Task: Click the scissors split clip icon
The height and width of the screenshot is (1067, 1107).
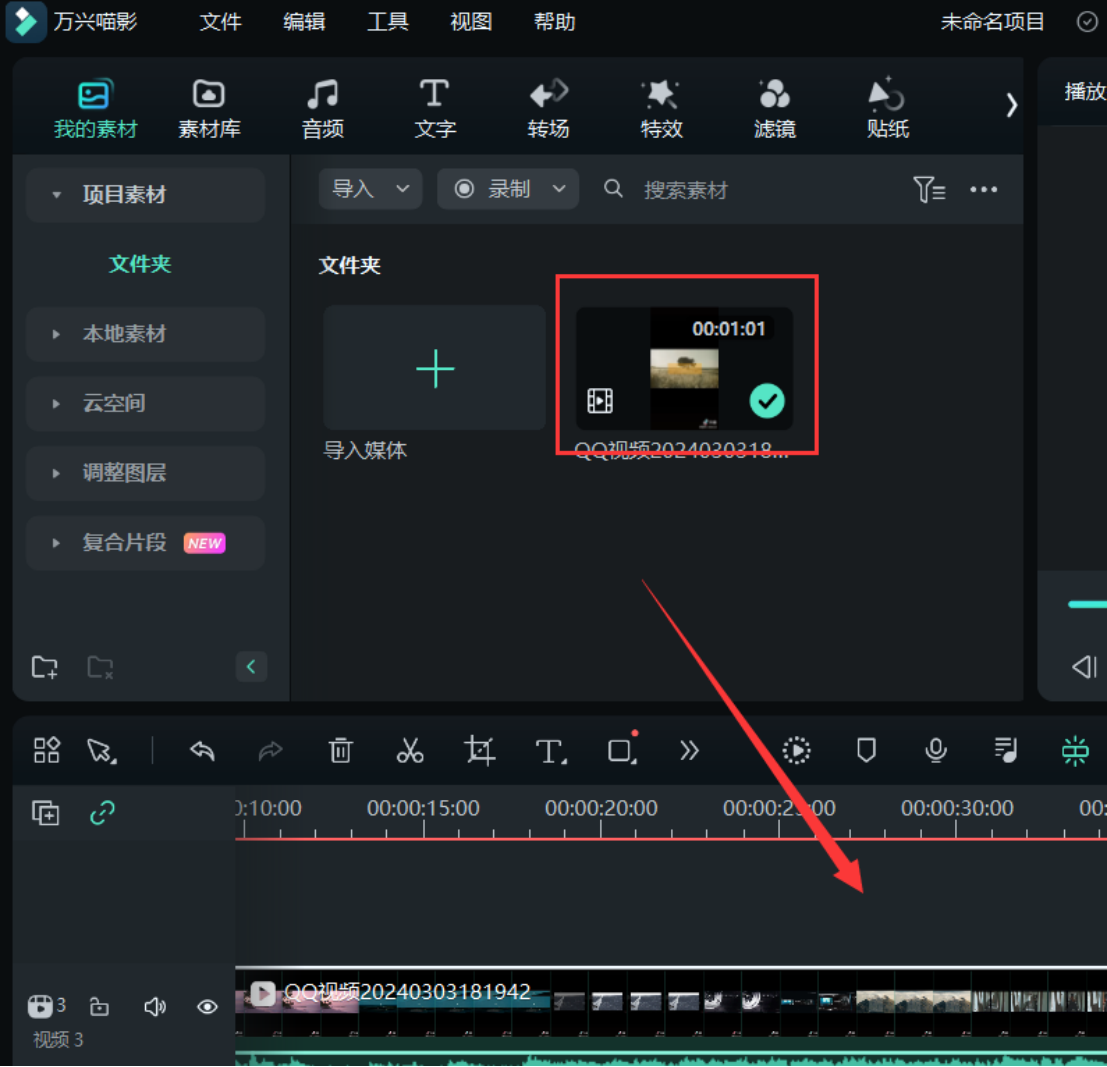Action: [x=410, y=750]
